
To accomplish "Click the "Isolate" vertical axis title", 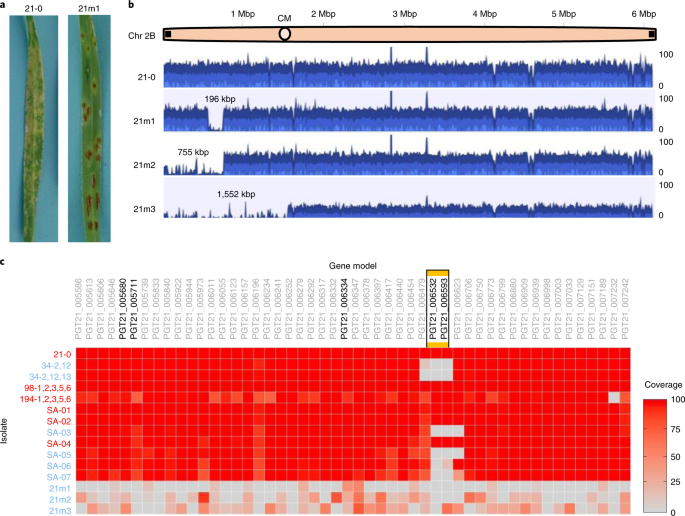I will click(5, 430).
